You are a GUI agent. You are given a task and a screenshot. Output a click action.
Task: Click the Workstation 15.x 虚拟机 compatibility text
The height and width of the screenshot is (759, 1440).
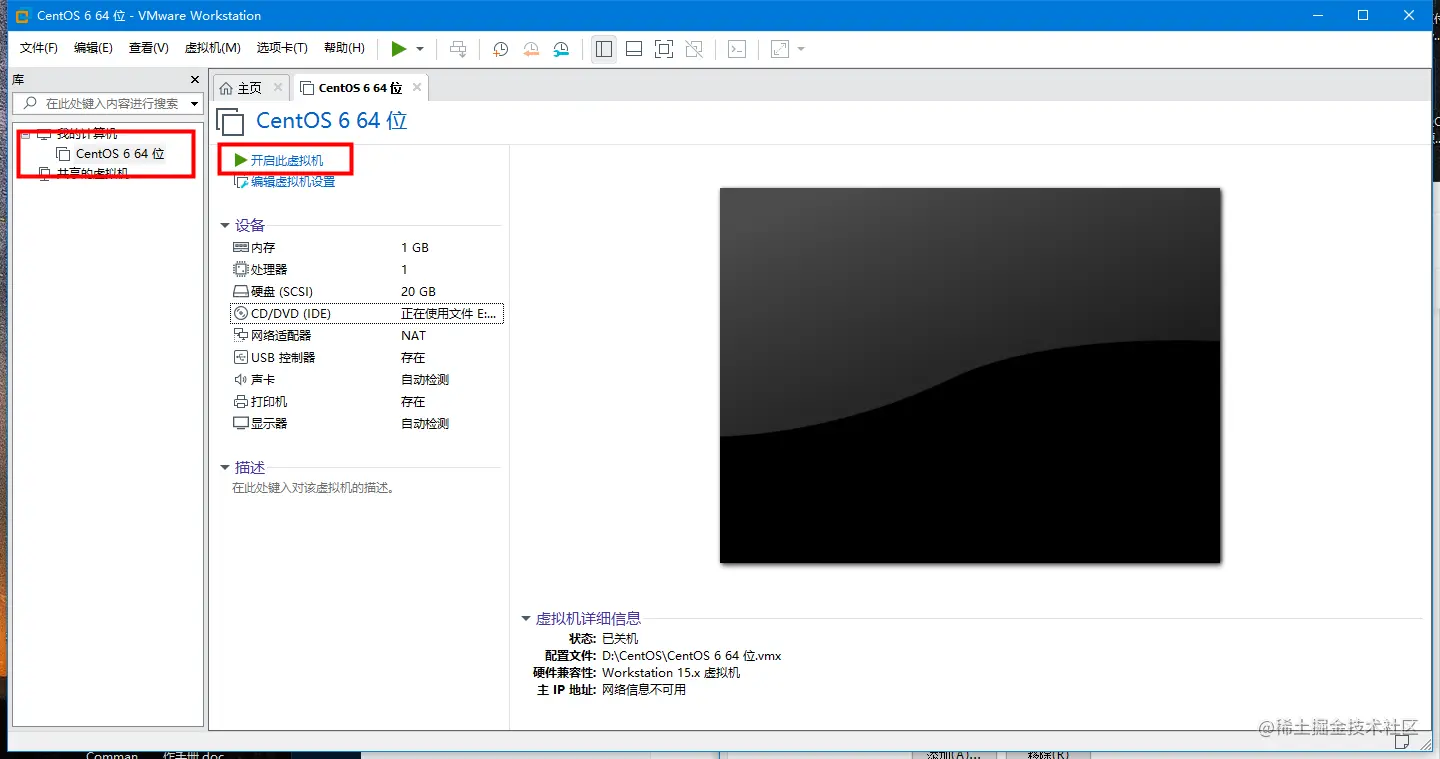[x=671, y=673]
